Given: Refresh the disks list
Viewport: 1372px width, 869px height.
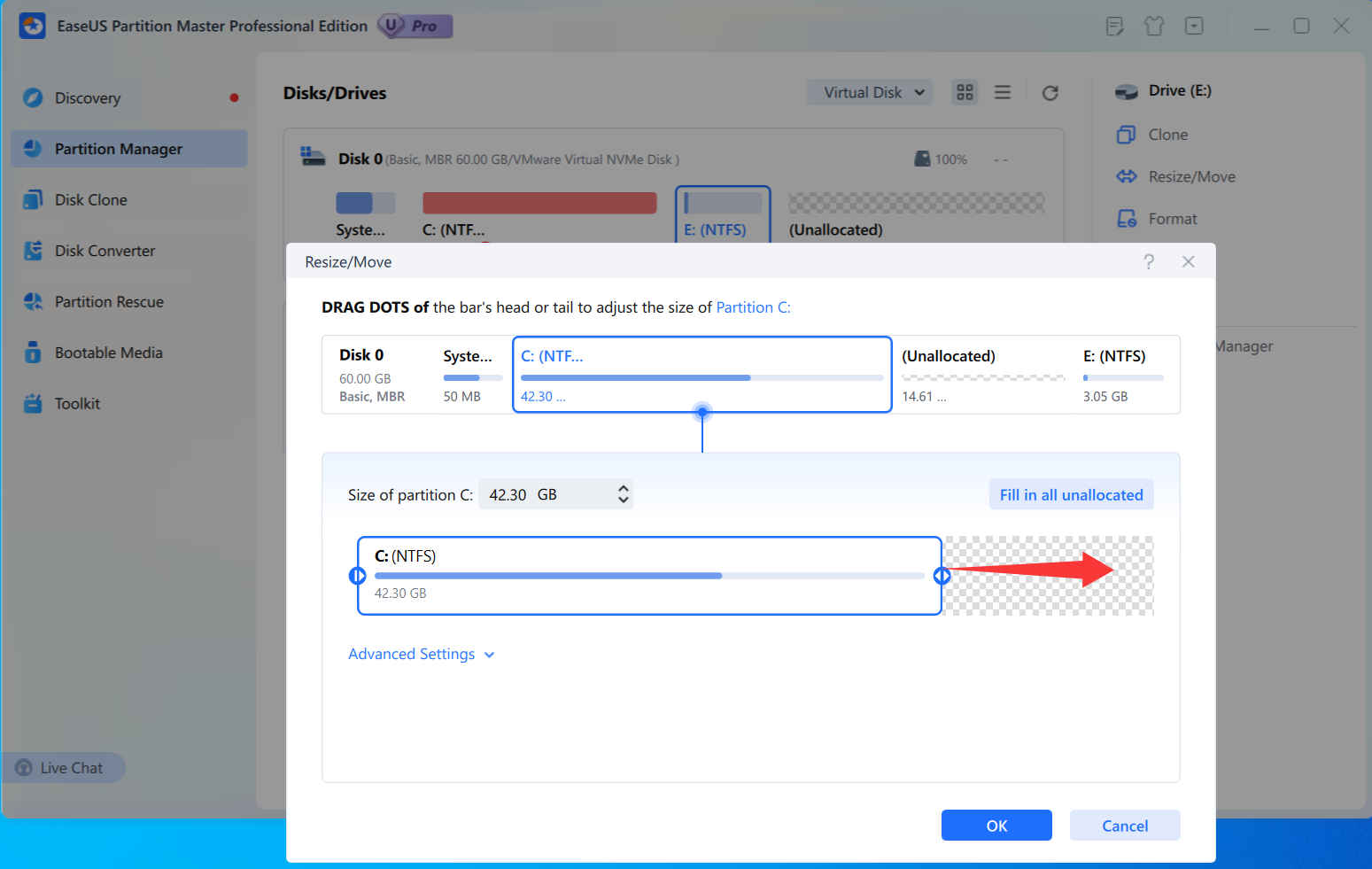Looking at the screenshot, I should pos(1050,93).
